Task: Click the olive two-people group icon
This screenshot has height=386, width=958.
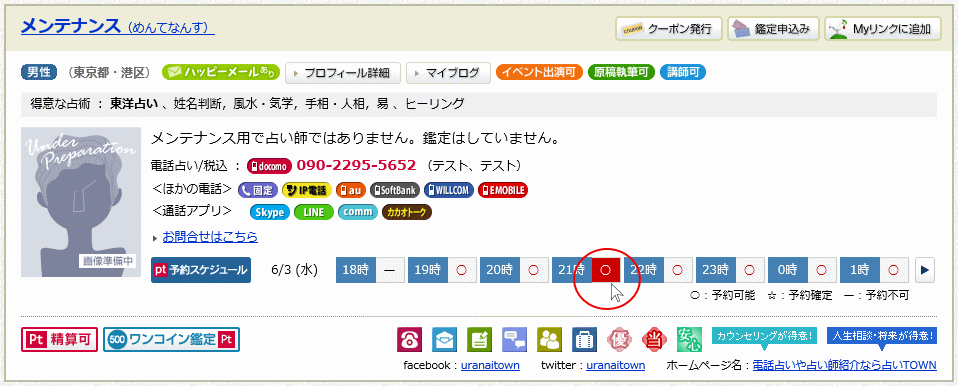Action: point(549,340)
